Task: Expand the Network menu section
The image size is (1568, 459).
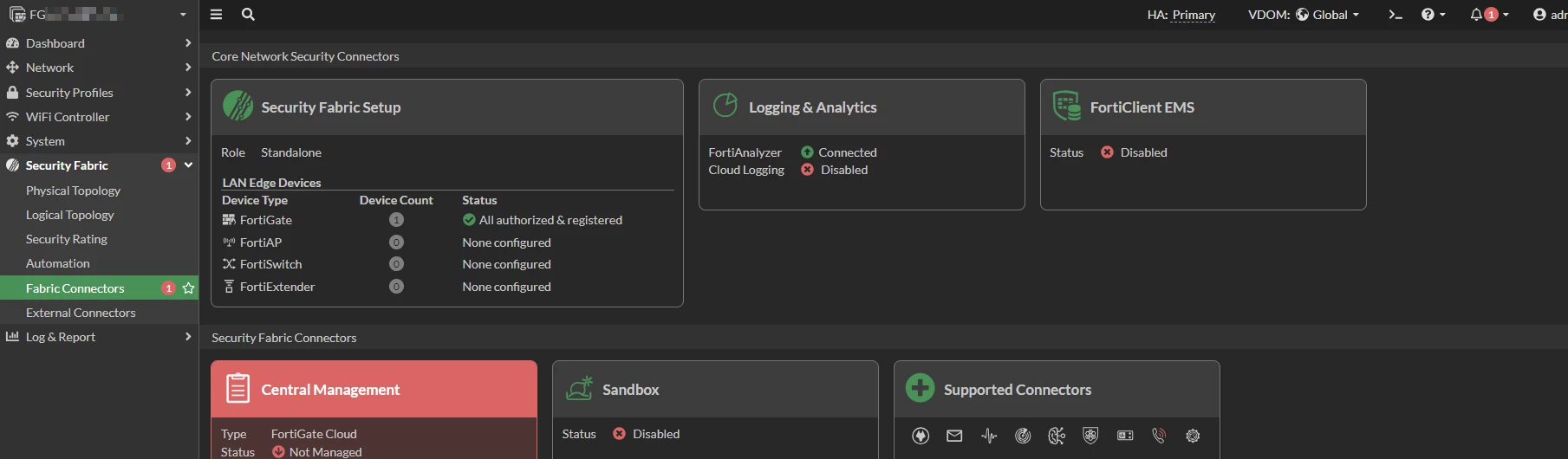Action: (x=100, y=68)
